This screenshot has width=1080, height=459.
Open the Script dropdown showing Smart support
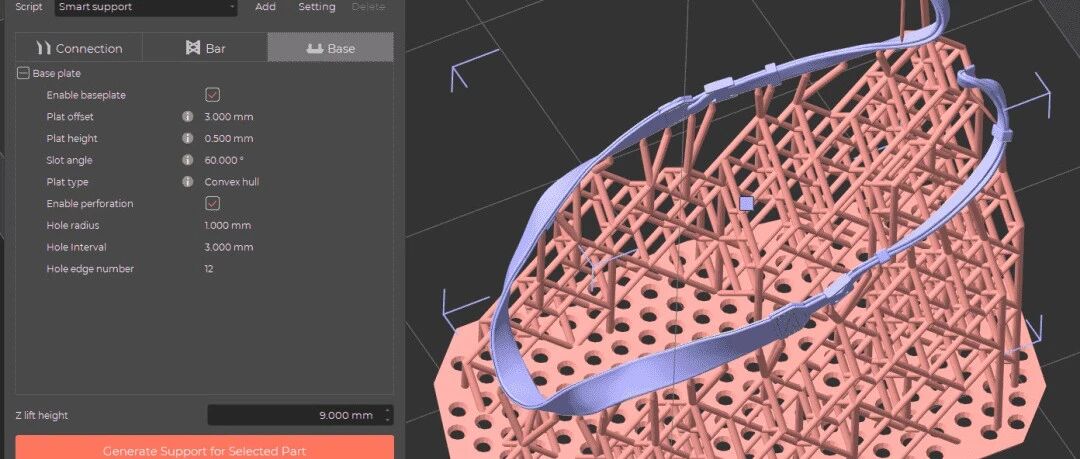click(146, 7)
